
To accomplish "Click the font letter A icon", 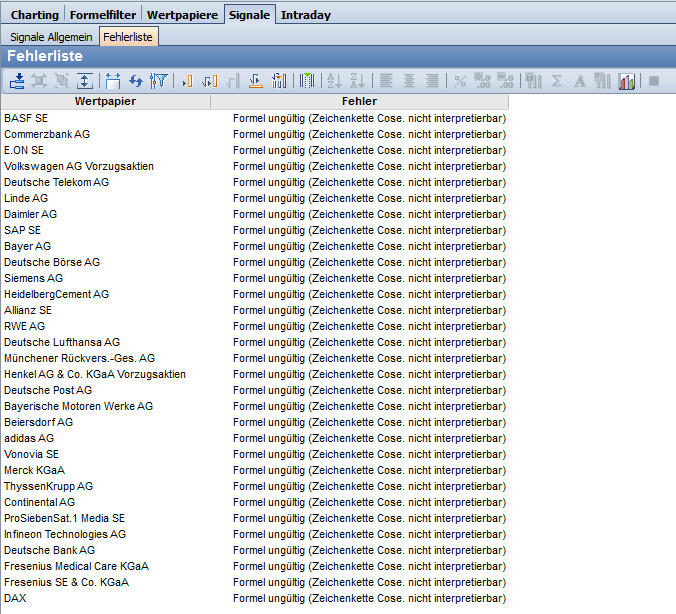I will [580, 81].
